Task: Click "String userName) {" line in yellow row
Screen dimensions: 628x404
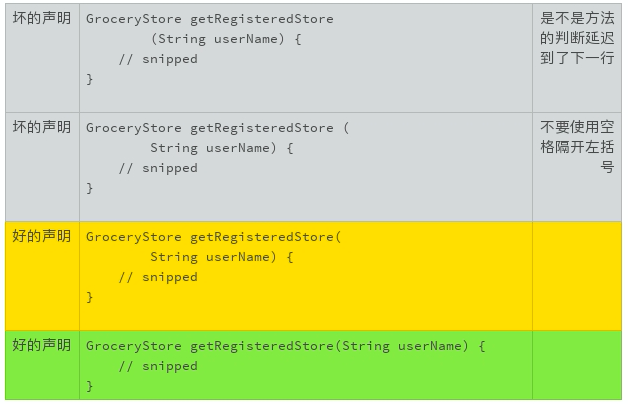Action: tap(222, 257)
